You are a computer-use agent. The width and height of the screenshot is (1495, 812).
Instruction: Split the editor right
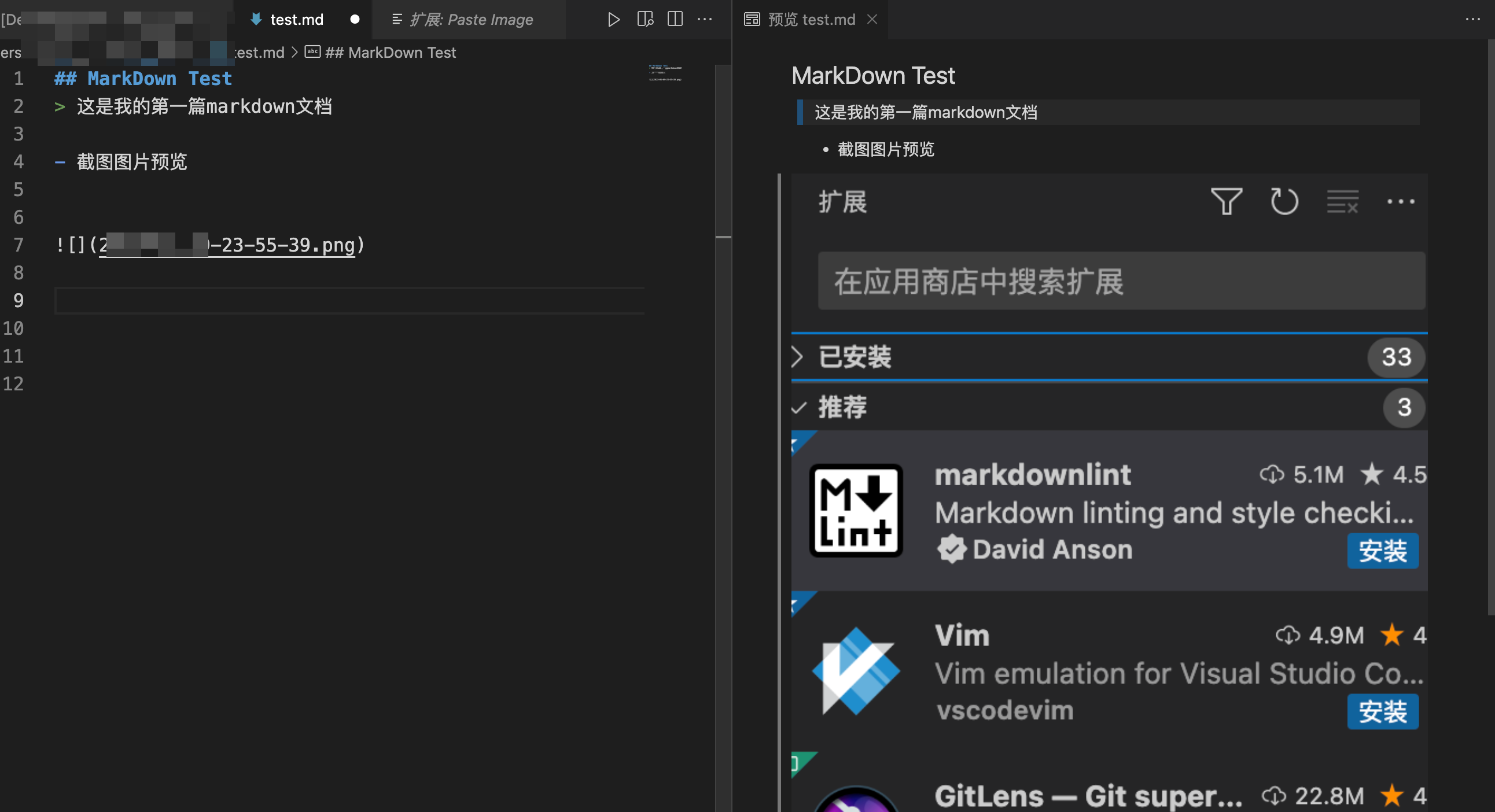675,20
